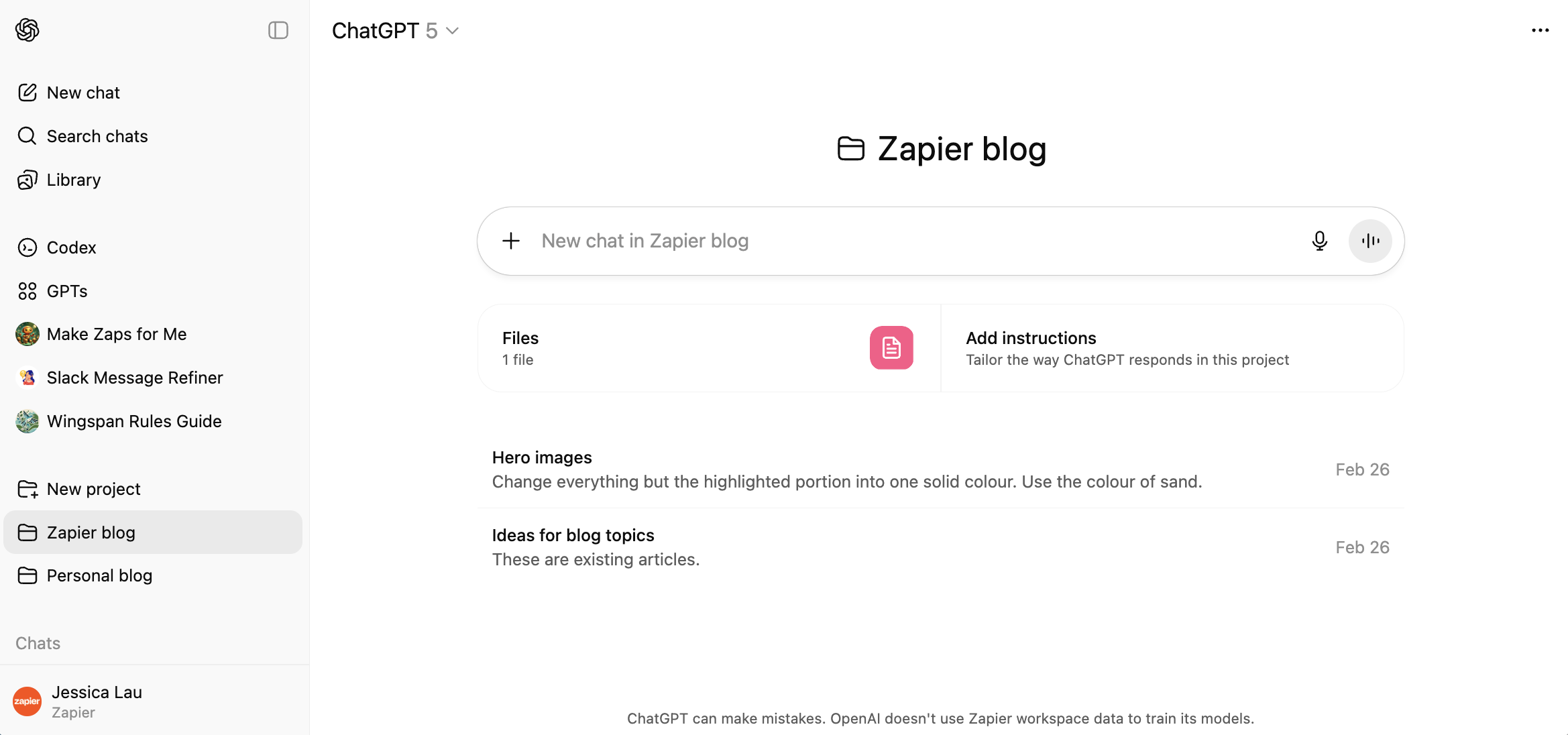The image size is (1568, 735).
Task: Open the ChatGPT 5 model dropdown
Action: (396, 31)
